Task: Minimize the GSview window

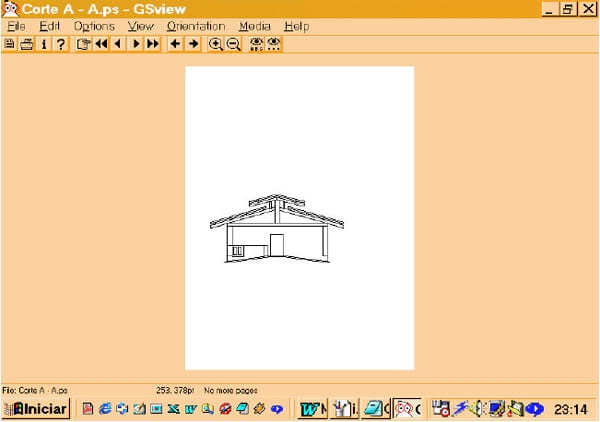Action: click(x=548, y=9)
